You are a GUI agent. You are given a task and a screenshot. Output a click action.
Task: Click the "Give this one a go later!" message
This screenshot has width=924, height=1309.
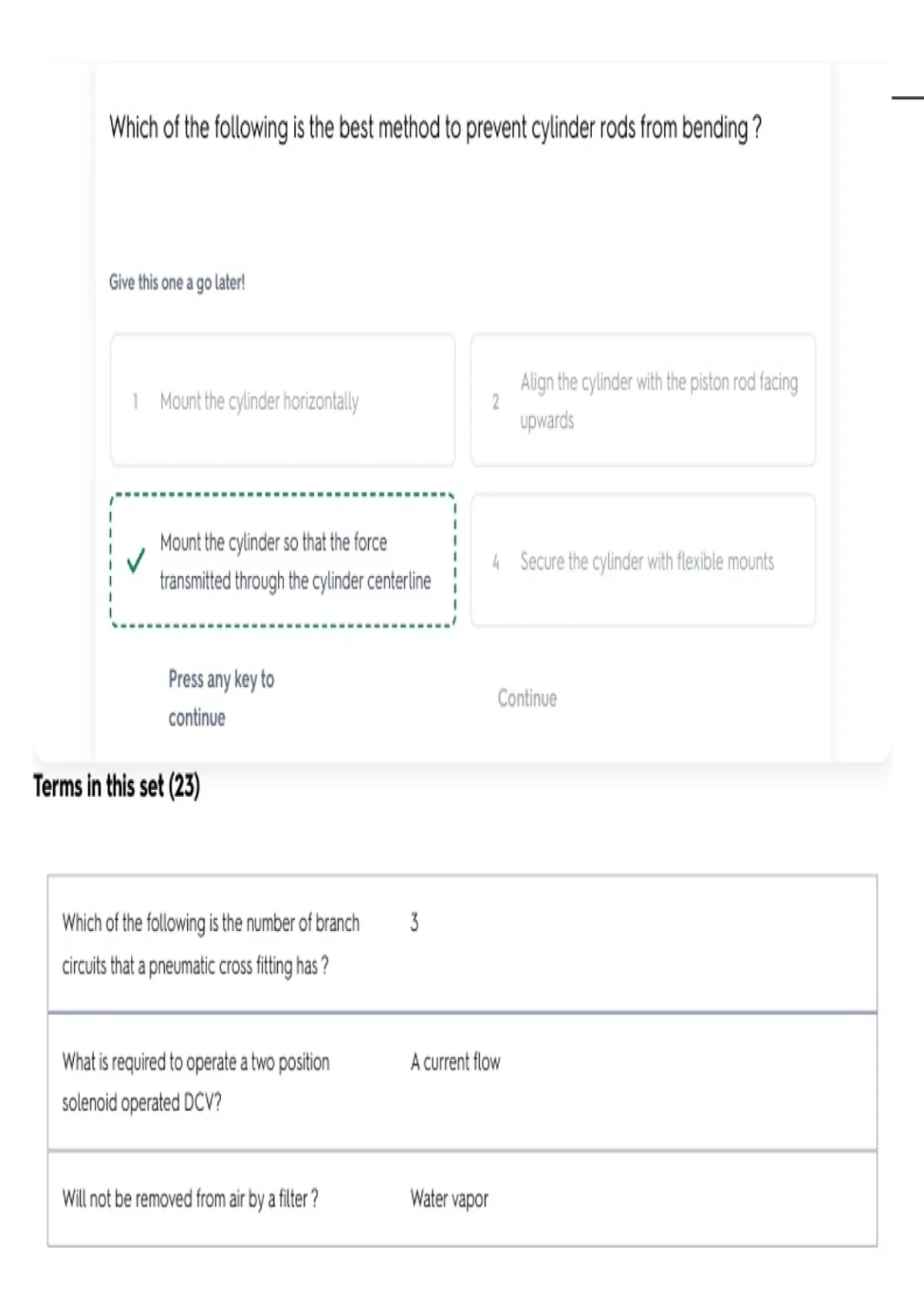pos(177,283)
